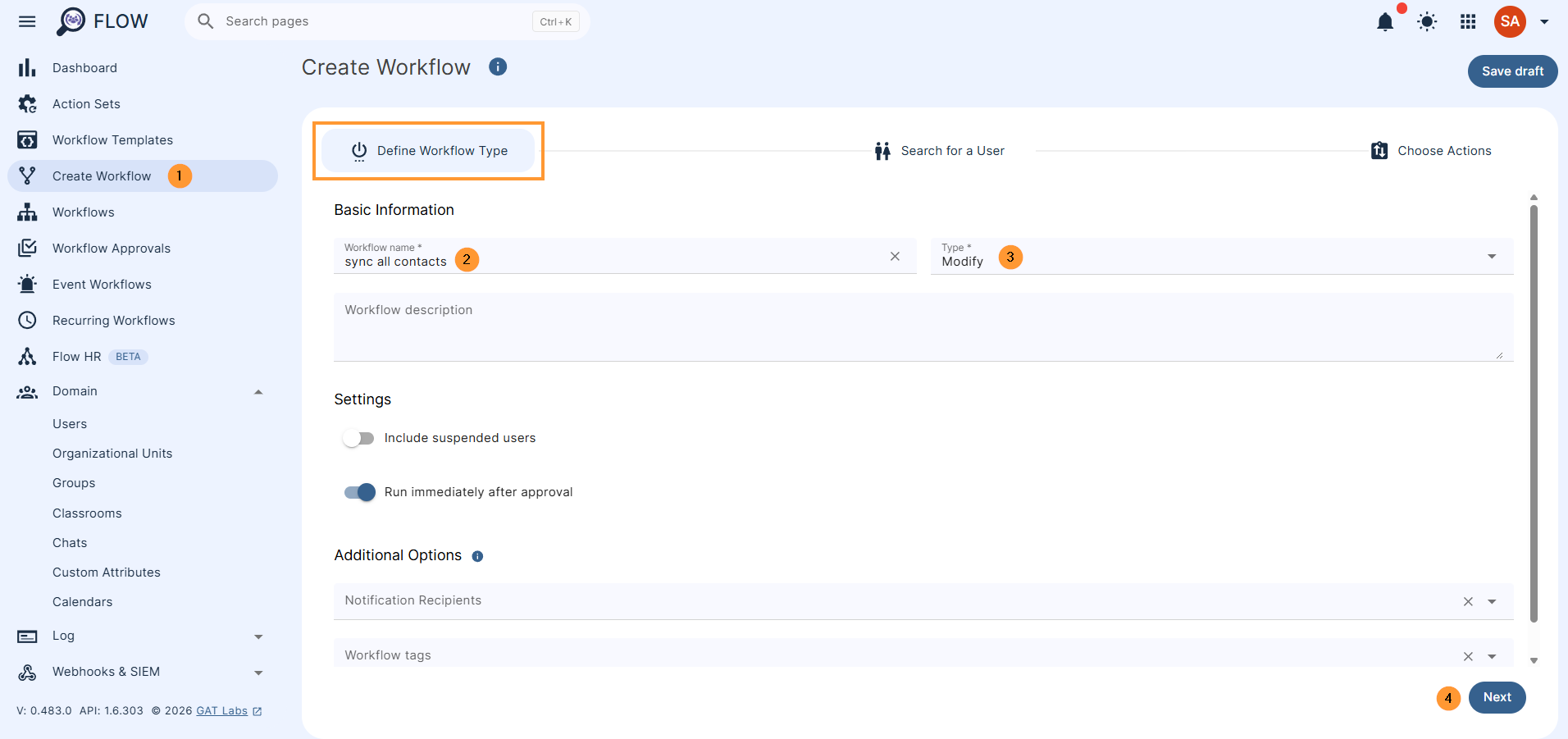Screen dimensions: 1568x739
Task: Click the Action Sets gear icon
Action: 27,104
